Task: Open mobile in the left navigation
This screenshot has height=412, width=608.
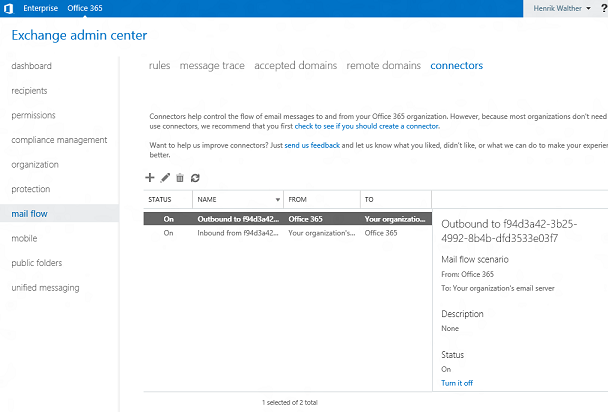Action: (x=24, y=238)
